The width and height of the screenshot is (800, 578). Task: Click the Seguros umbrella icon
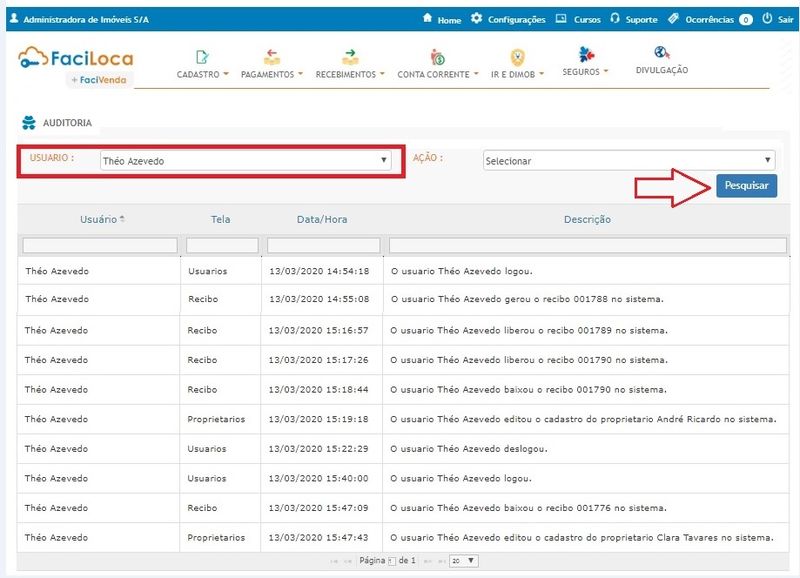587,54
